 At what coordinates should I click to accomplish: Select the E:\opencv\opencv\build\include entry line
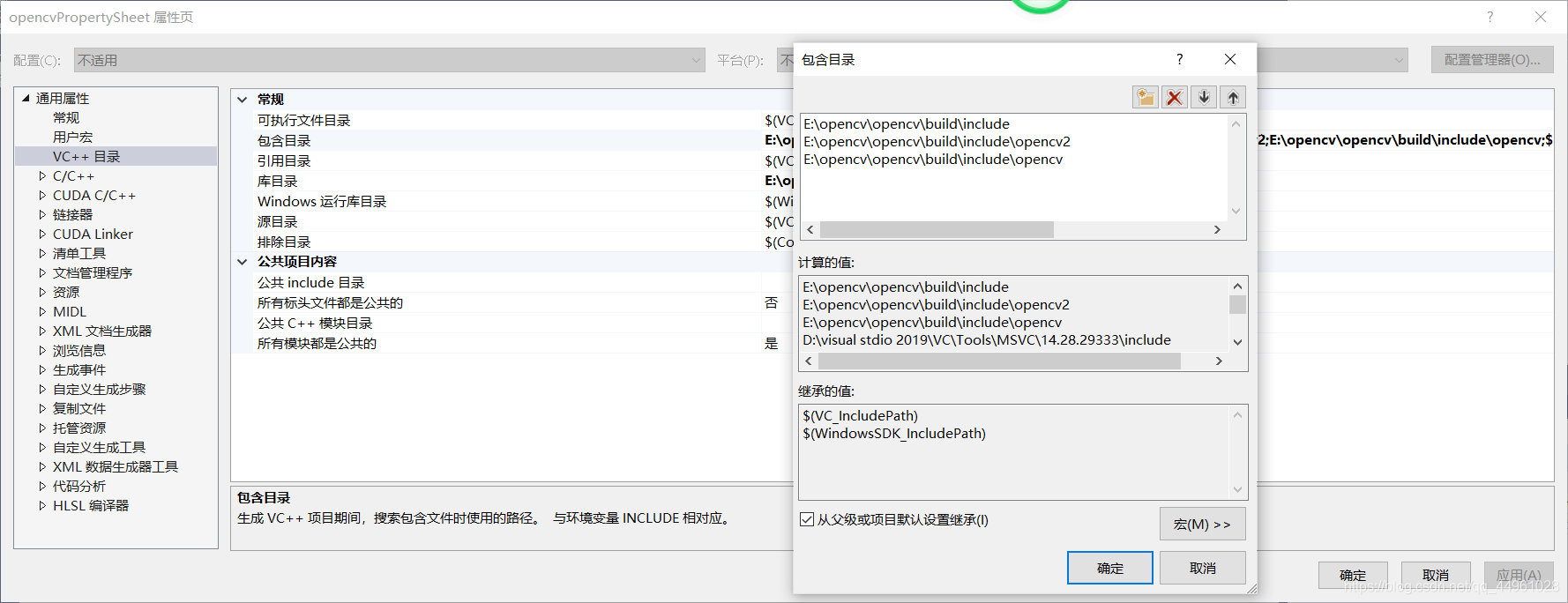[x=907, y=124]
